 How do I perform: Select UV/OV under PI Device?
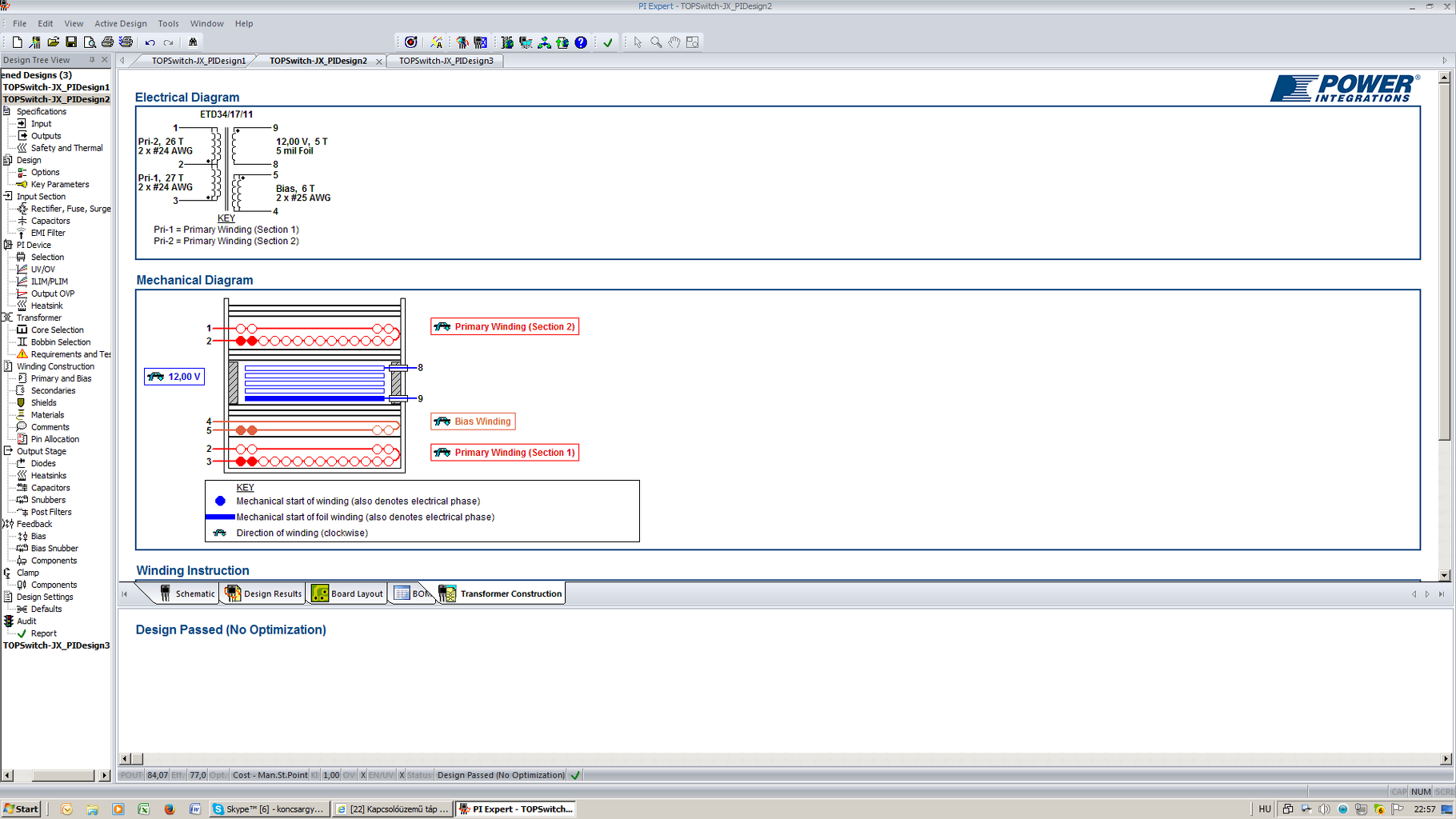(42, 270)
